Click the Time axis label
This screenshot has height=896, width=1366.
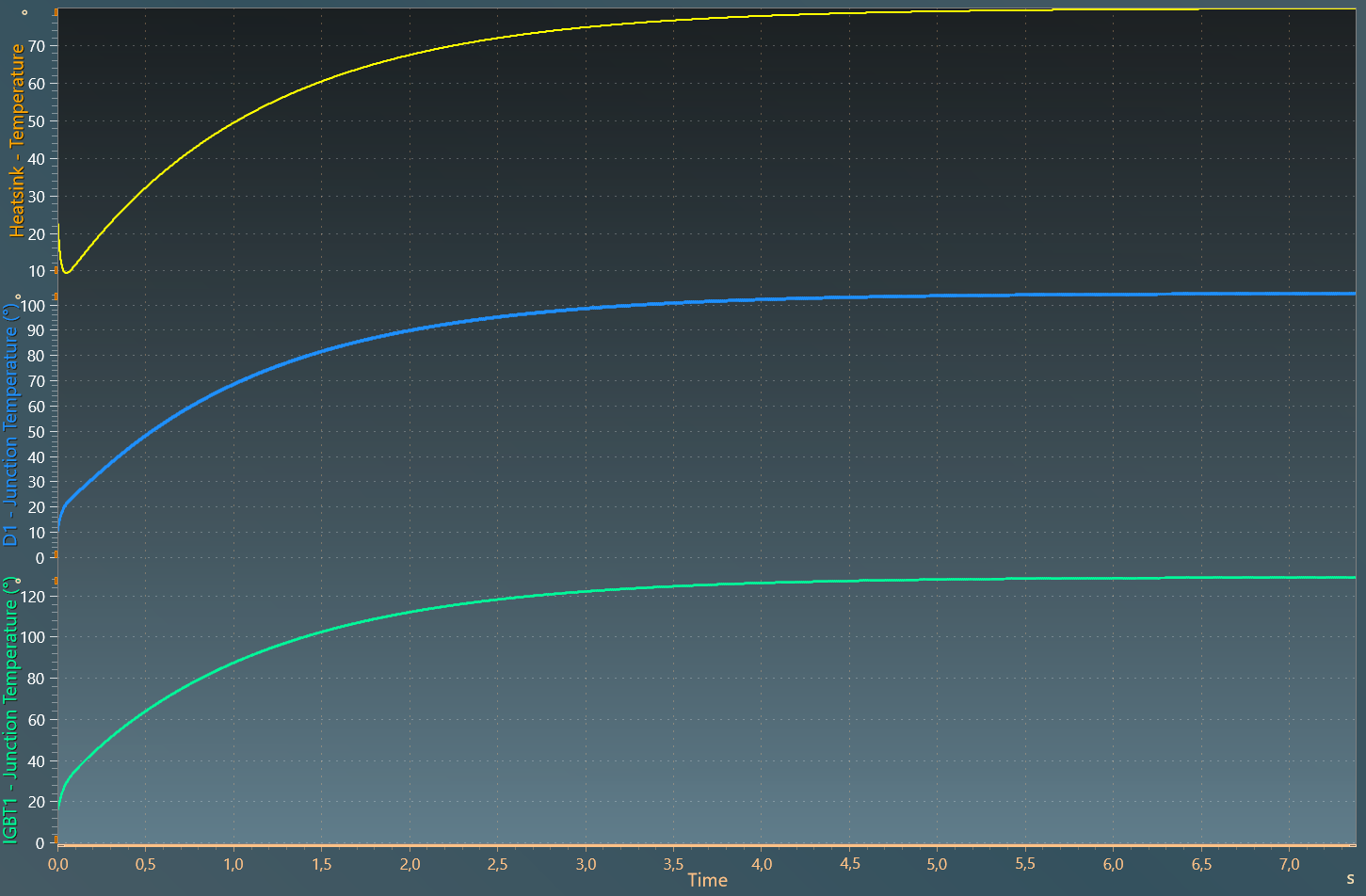pos(707,880)
